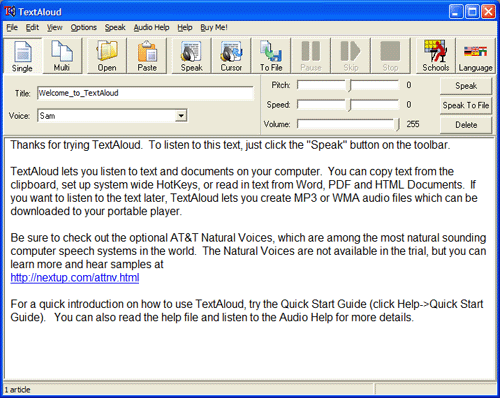Open the Language flags icon
500x398 pixels.
click(x=475, y=56)
